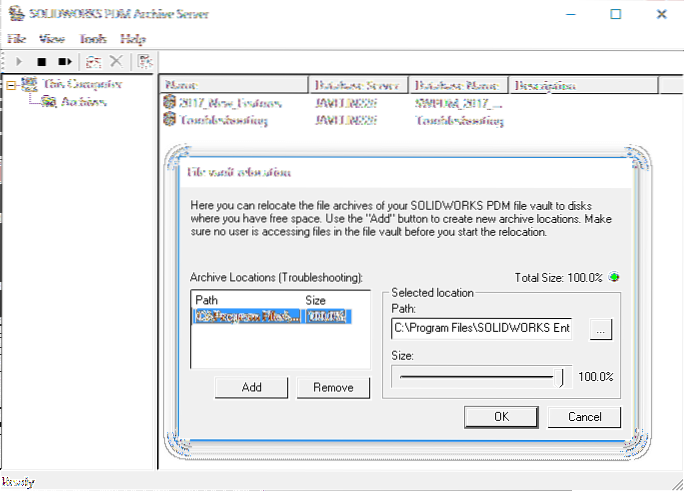Click Troubleshooting in Database Name column

point(459,121)
